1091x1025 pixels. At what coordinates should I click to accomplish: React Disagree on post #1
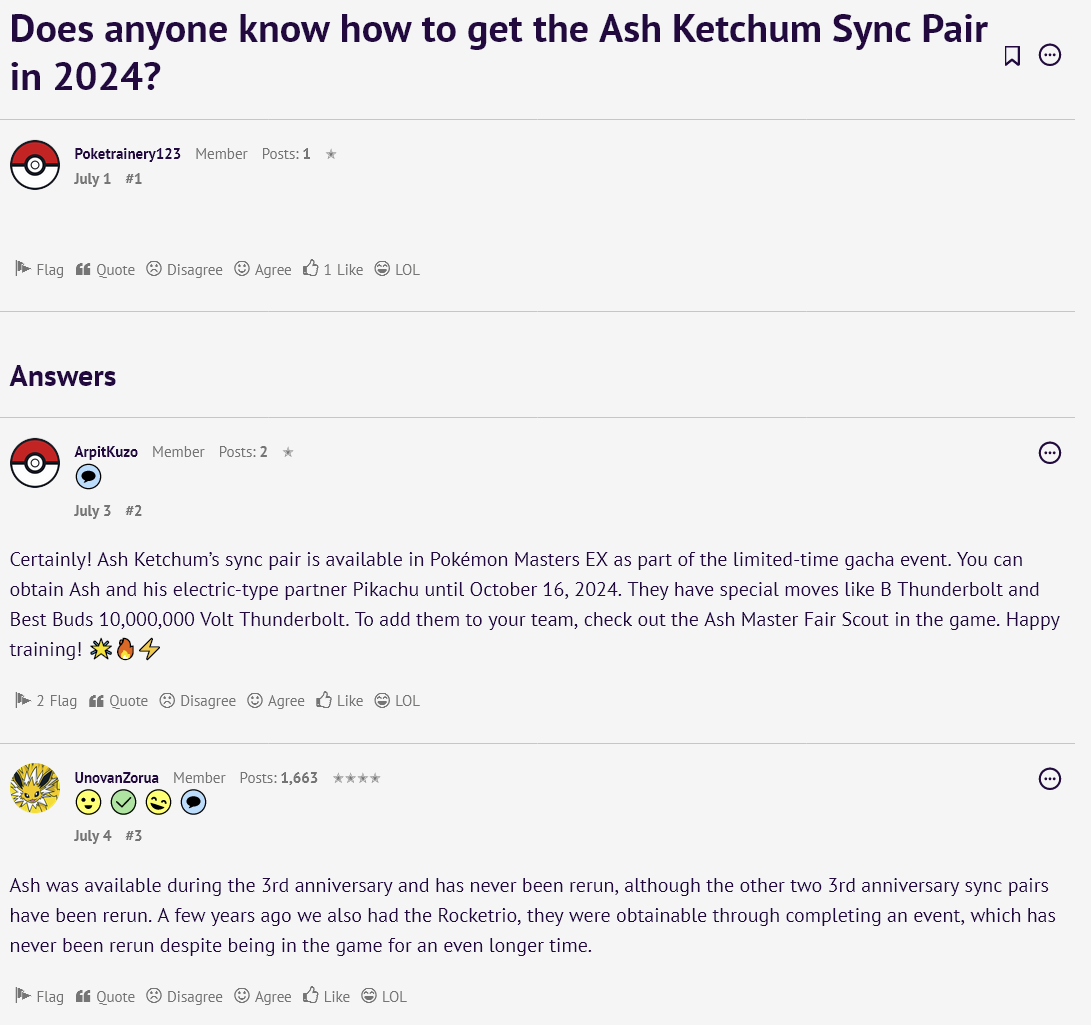(x=184, y=269)
